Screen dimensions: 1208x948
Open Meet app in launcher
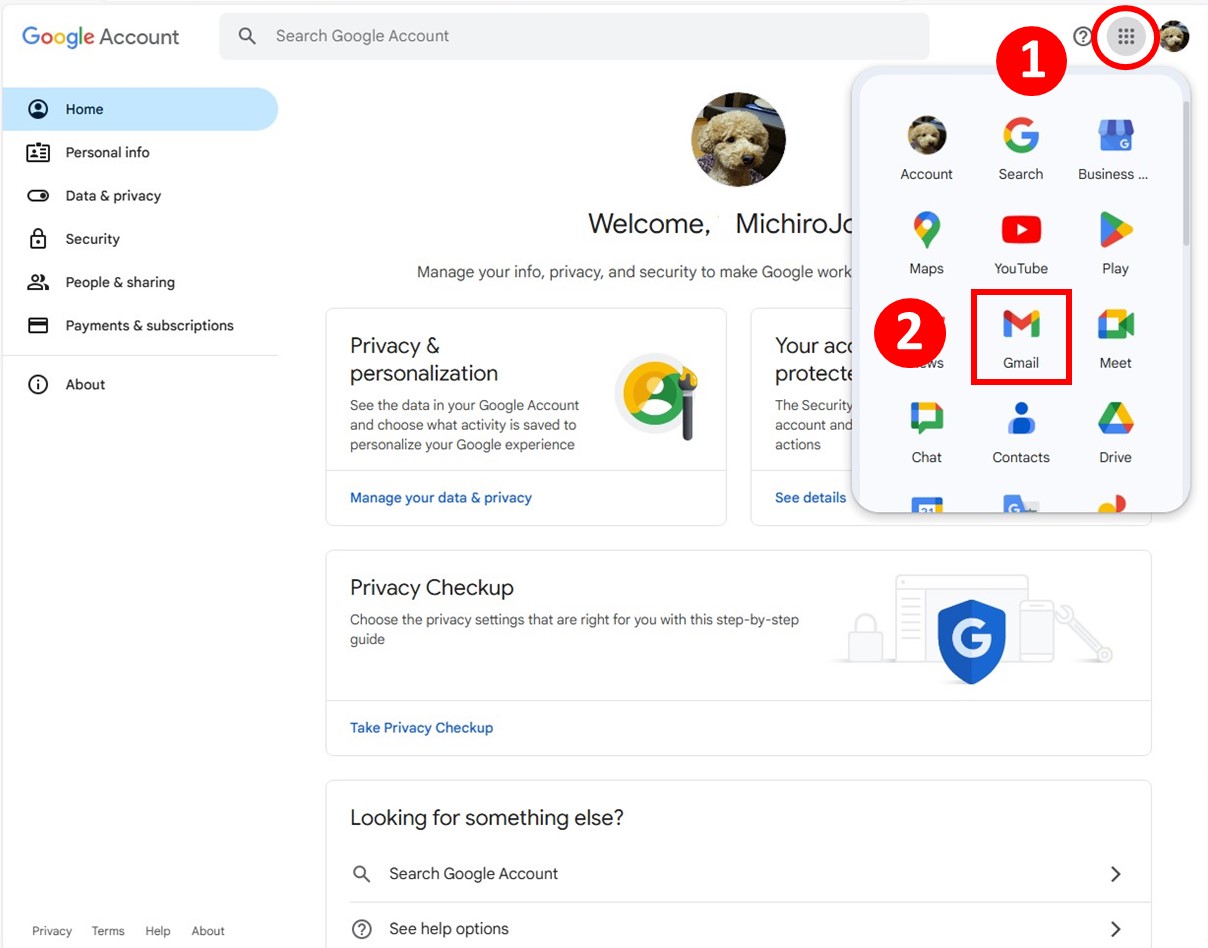[1115, 338]
